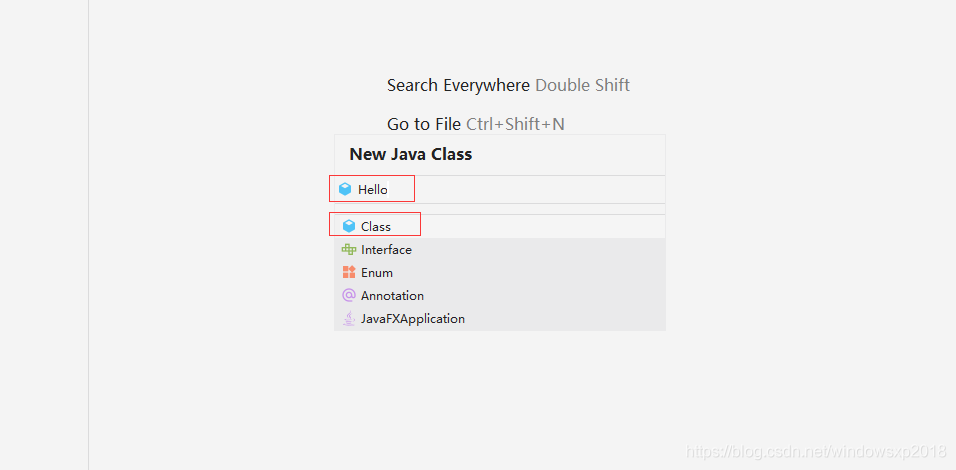Screen dimensions: 956x470
Task: Click the Double Shift shortcut text
Action: (582, 85)
